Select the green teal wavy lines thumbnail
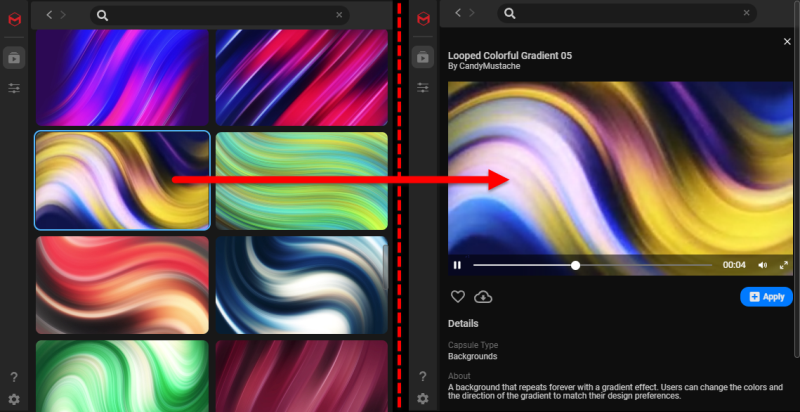Screen dimensions: 800x412 click(302, 181)
